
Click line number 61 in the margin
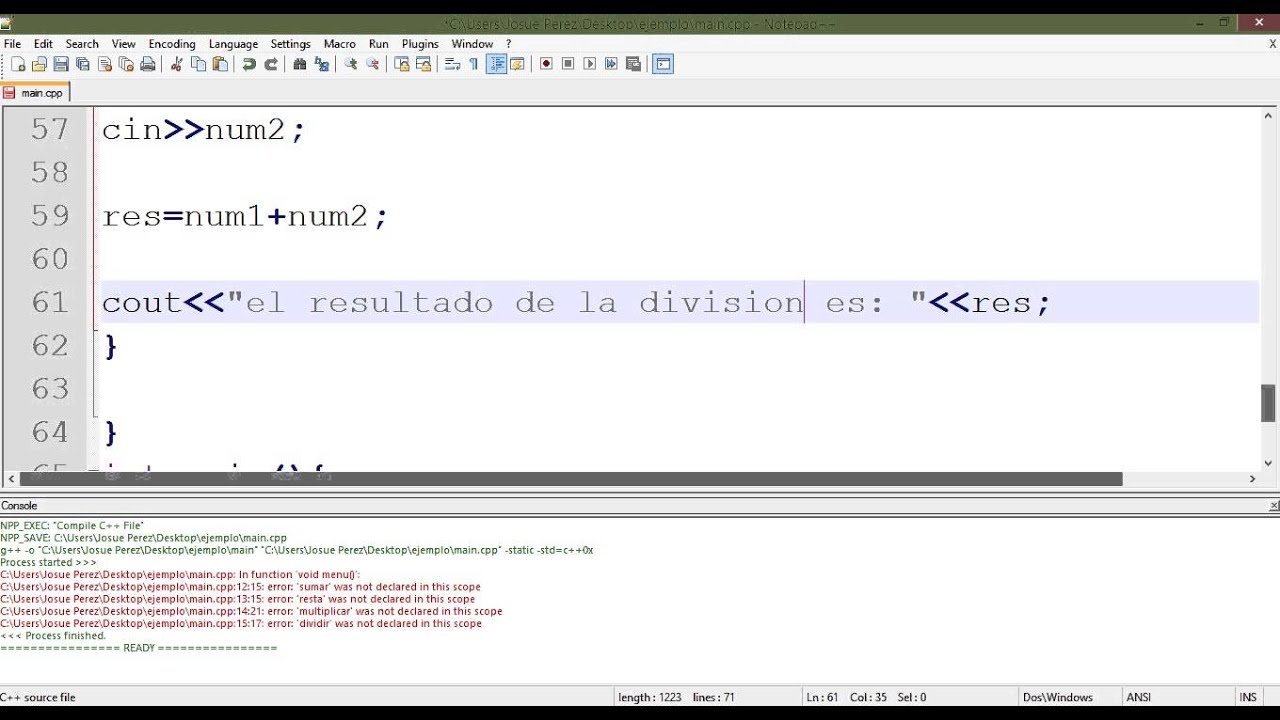[x=50, y=302]
